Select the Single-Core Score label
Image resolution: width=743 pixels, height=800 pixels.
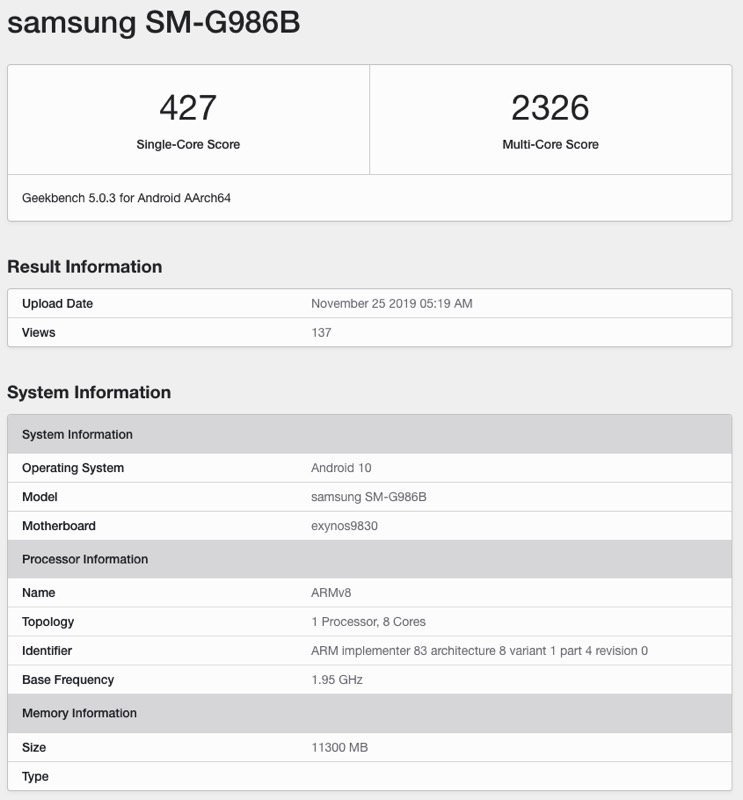188,144
